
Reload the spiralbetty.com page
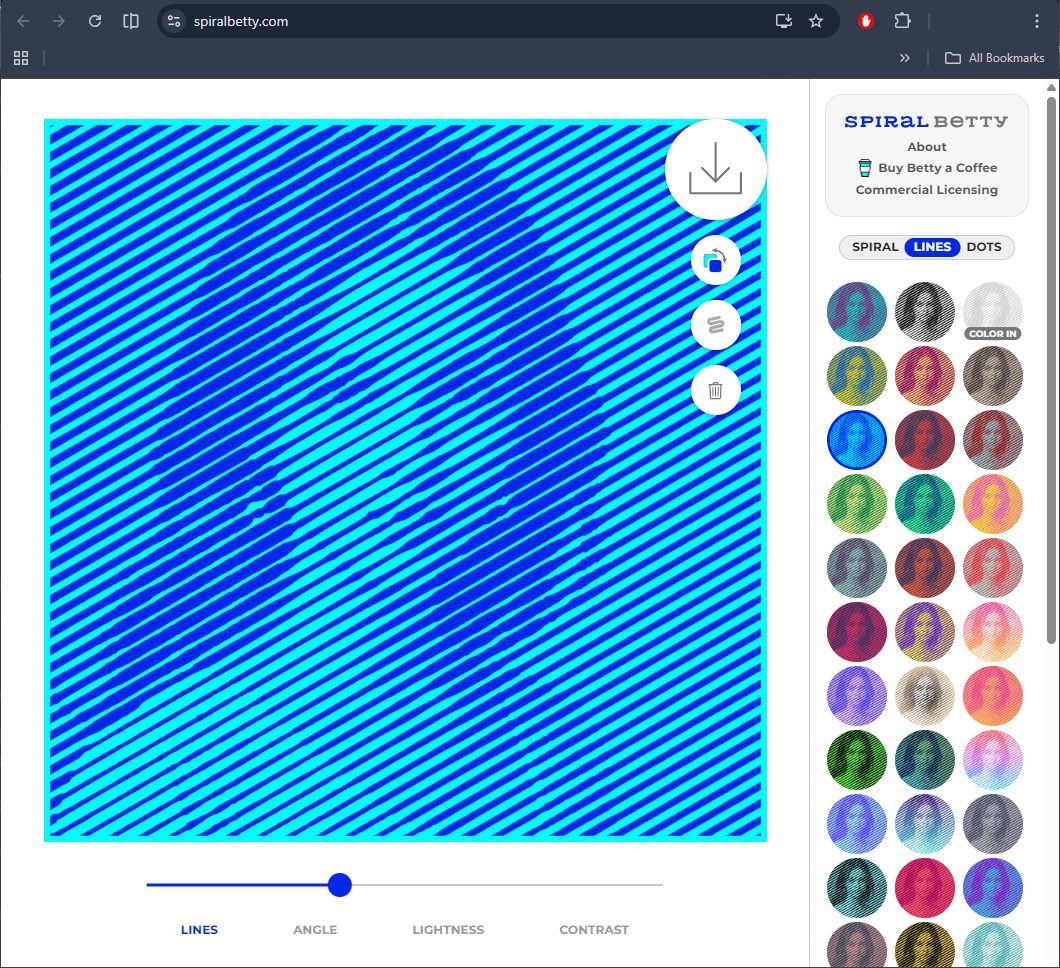pos(95,21)
